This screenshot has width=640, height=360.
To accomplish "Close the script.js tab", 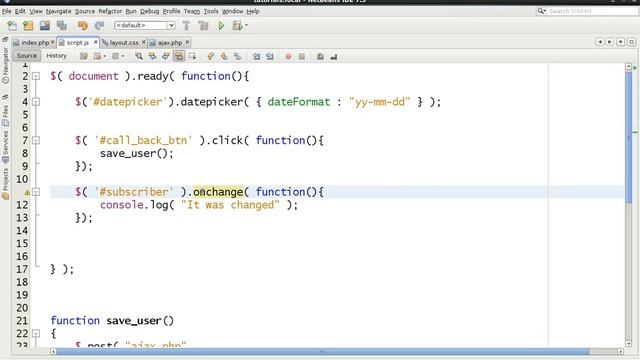I will pyautogui.click(x=96, y=42).
